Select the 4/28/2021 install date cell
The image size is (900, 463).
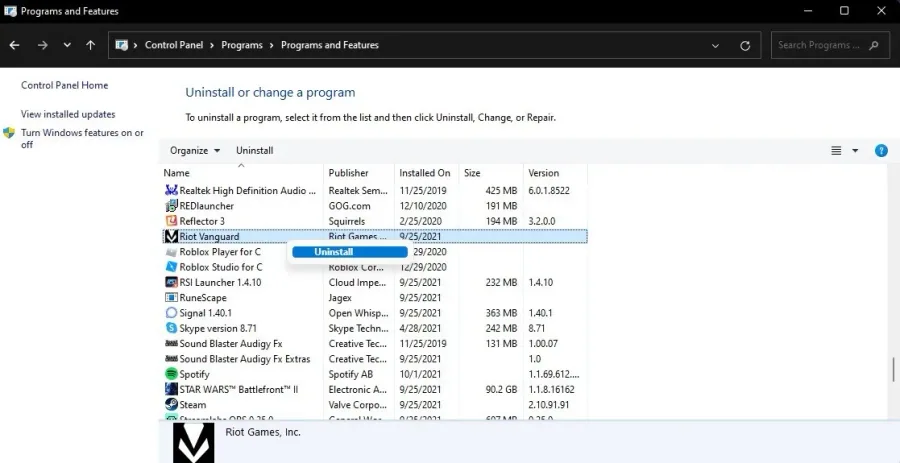(x=420, y=328)
